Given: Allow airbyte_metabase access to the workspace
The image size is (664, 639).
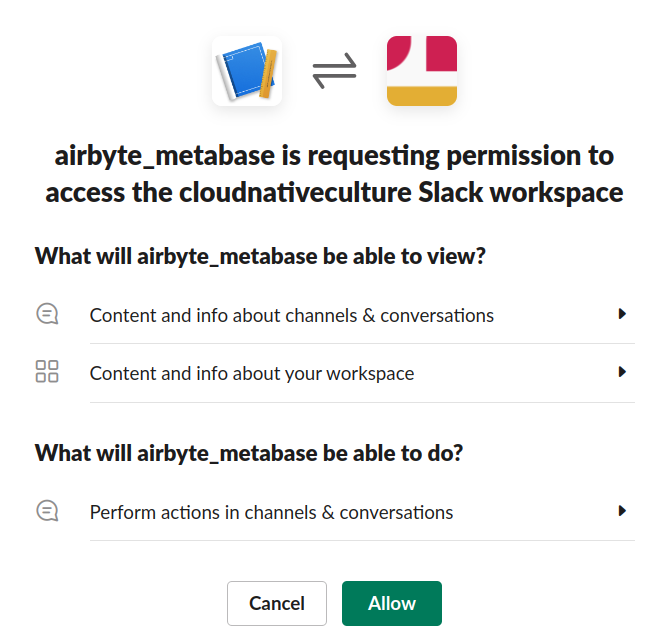Looking at the screenshot, I should (x=392, y=603).
